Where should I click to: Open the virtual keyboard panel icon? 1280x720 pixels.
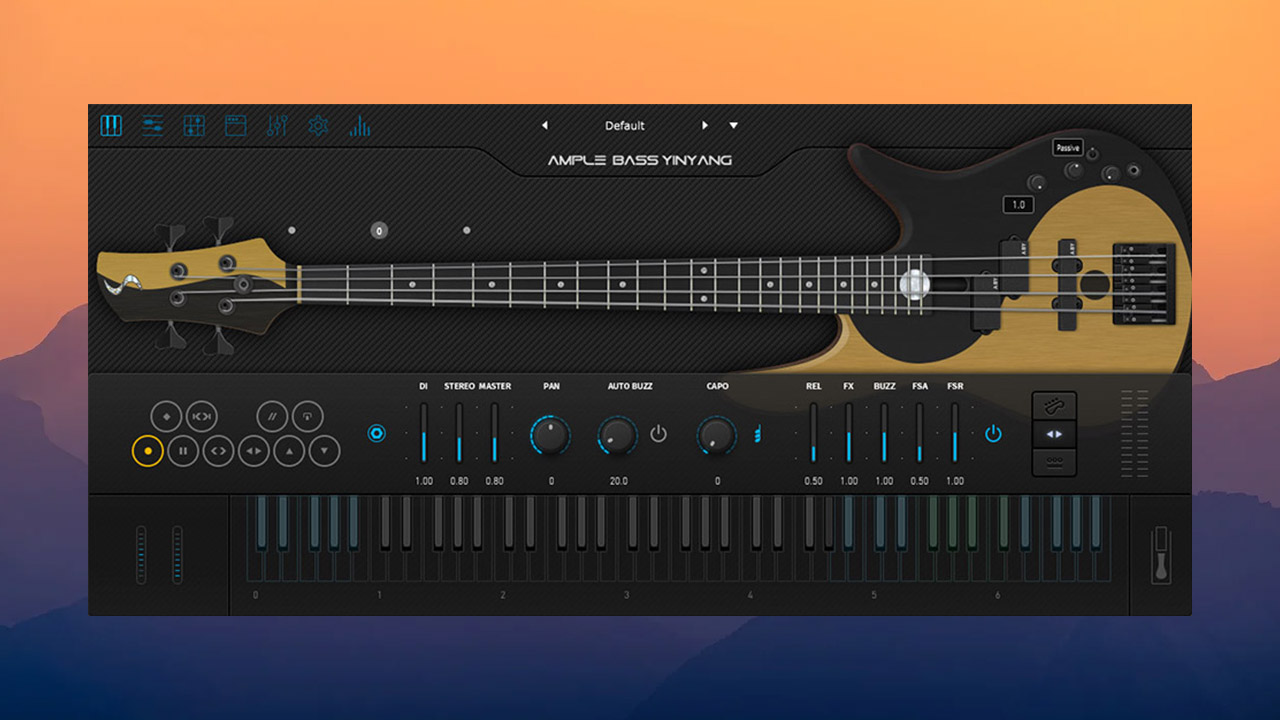[x=111, y=125]
